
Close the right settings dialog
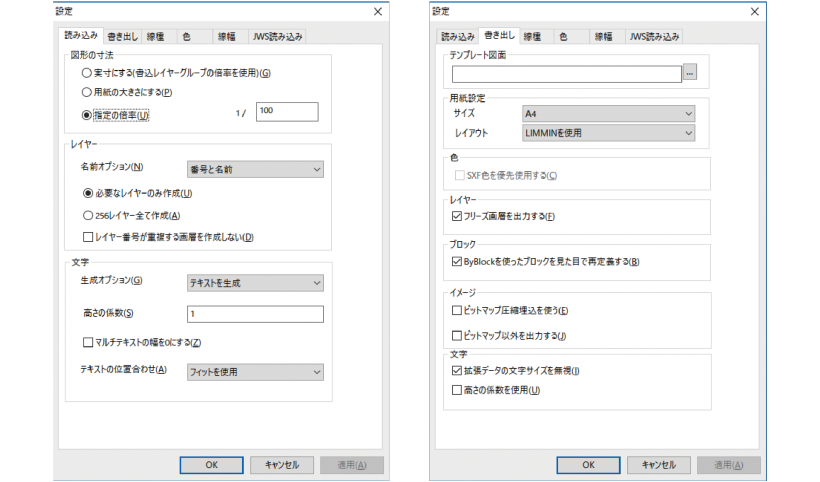click(755, 12)
